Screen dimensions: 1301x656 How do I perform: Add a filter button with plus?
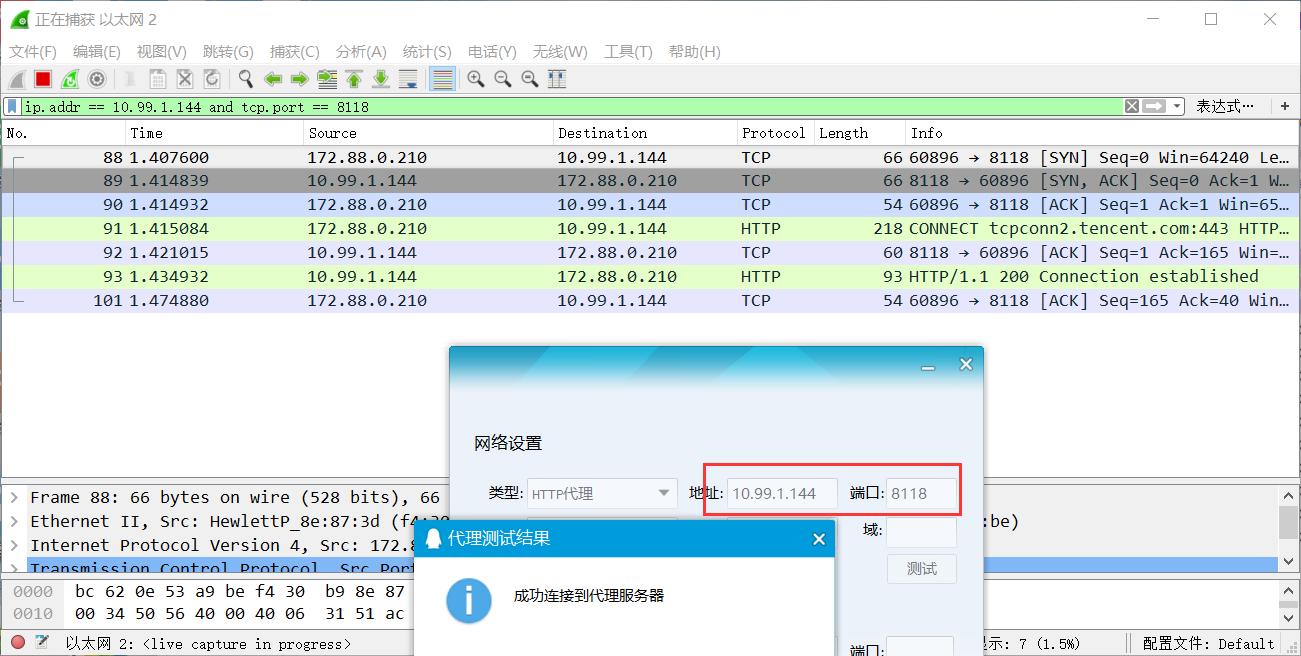[x=1285, y=106]
